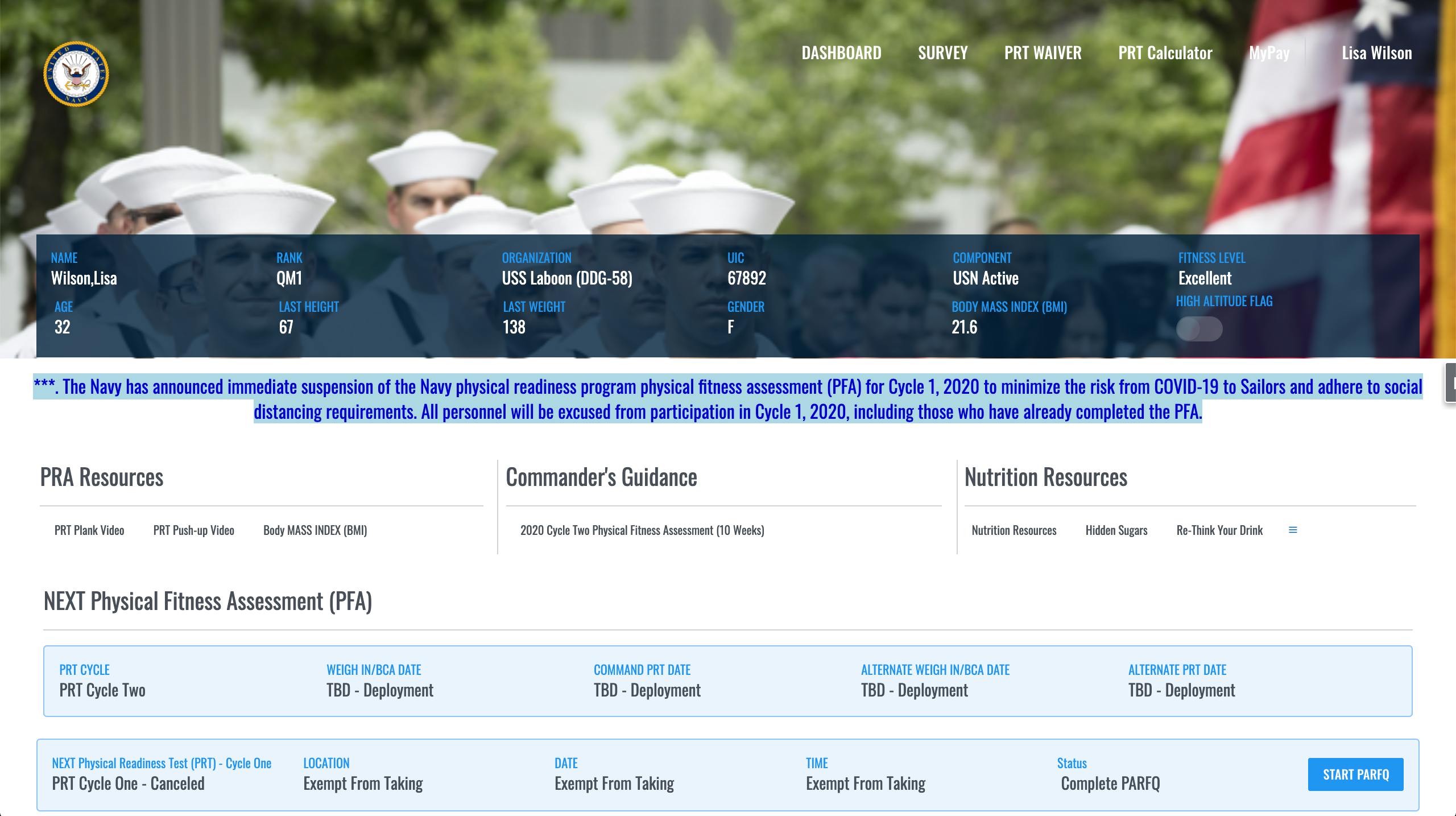The width and height of the screenshot is (1456, 816).
Task: Toggle the High Altitude Flag switch
Action: click(x=1199, y=329)
